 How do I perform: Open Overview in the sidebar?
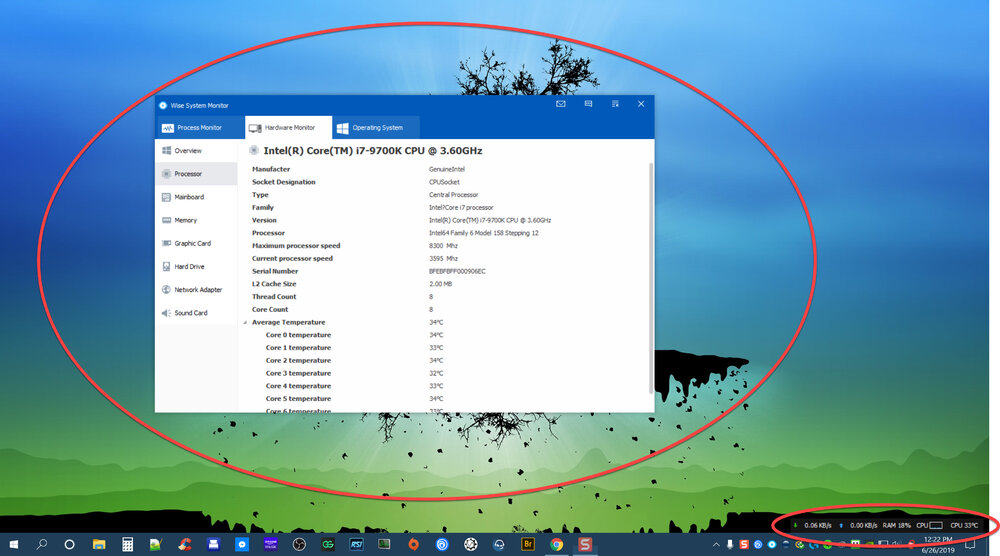tap(196, 150)
